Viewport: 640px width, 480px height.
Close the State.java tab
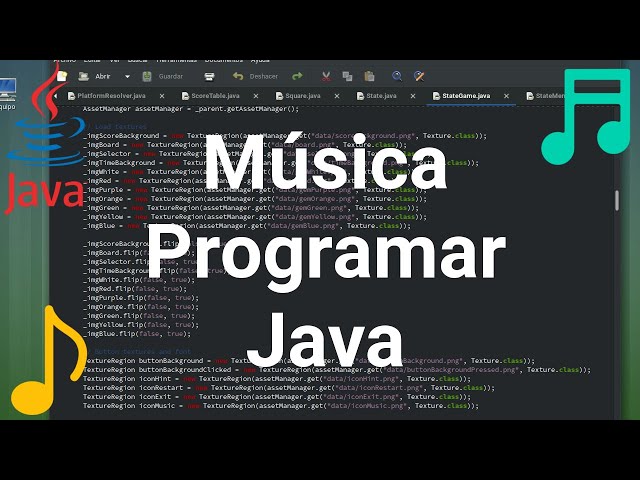point(413,96)
